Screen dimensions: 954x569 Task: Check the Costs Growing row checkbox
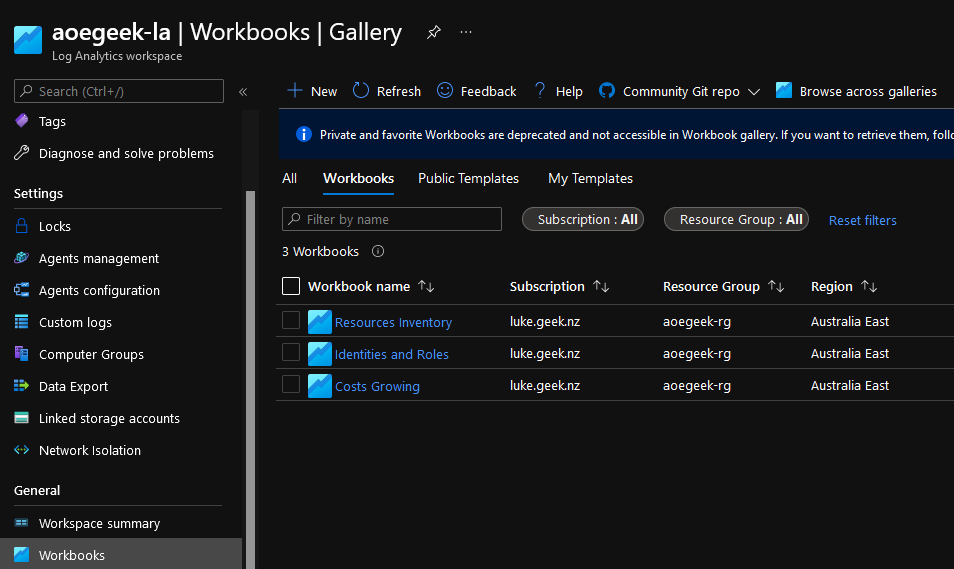click(x=291, y=385)
